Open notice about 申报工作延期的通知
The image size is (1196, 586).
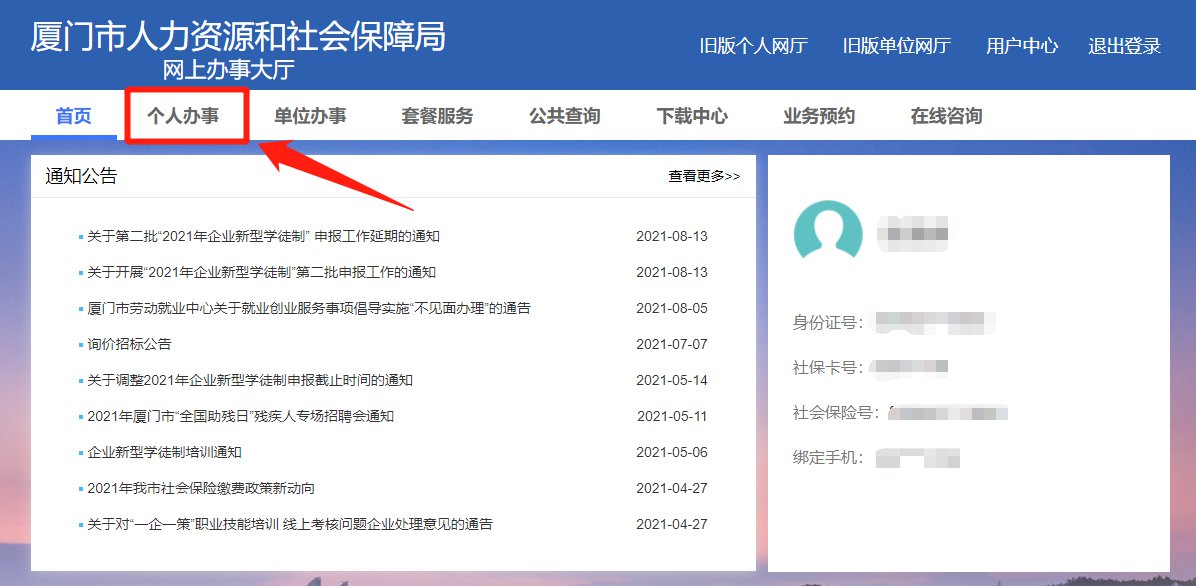(263, 237)
